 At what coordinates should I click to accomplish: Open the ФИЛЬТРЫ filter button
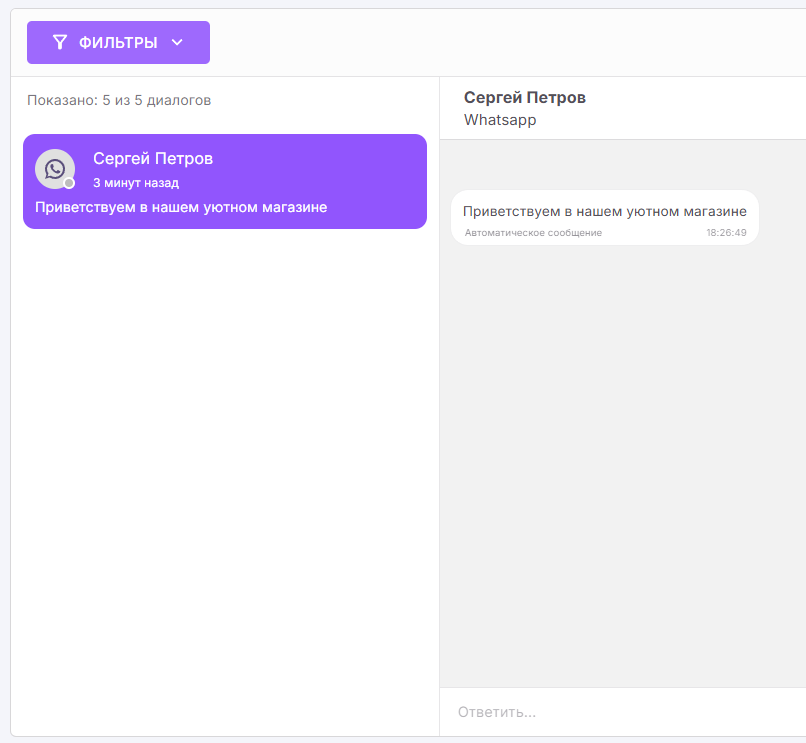click(x=118, y=42)
